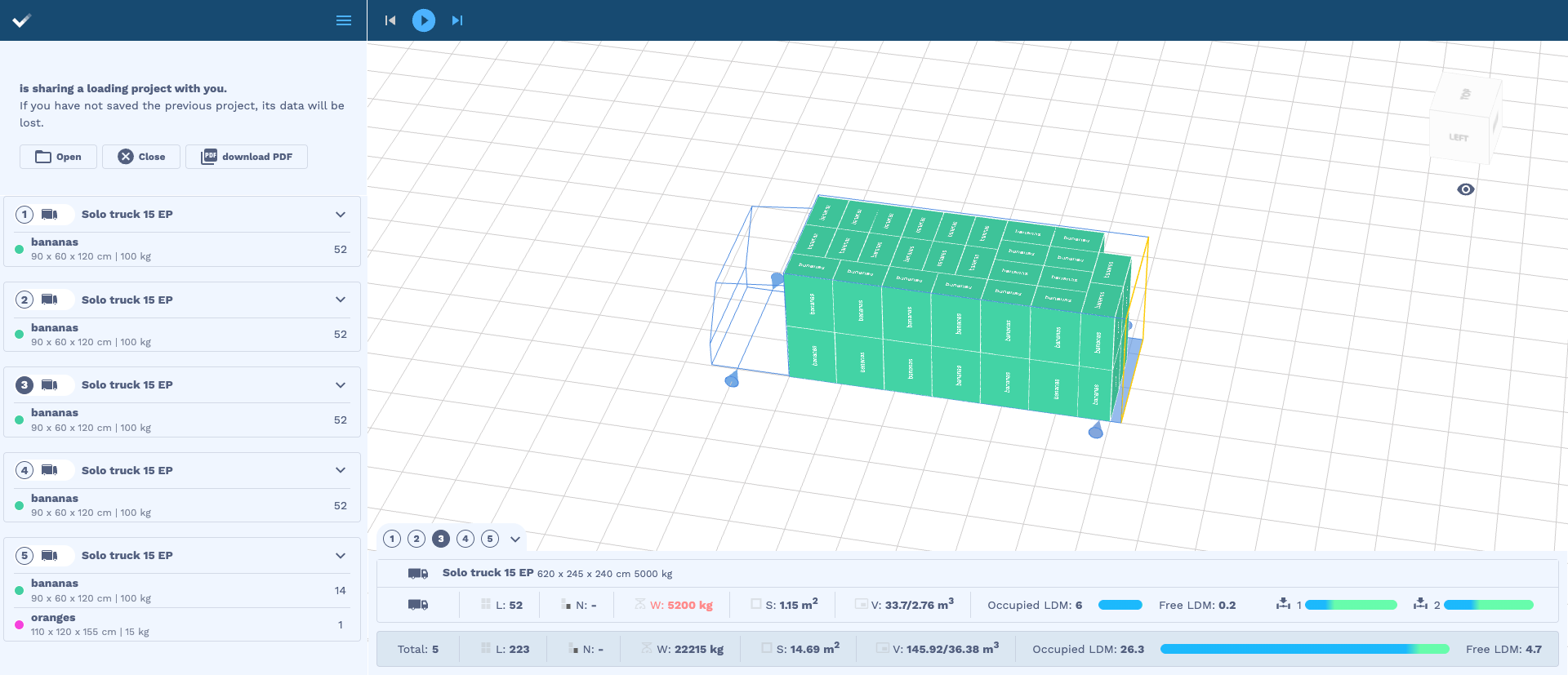Click total volume icon V: 145.92/36.38 m³

click(883, 649)
